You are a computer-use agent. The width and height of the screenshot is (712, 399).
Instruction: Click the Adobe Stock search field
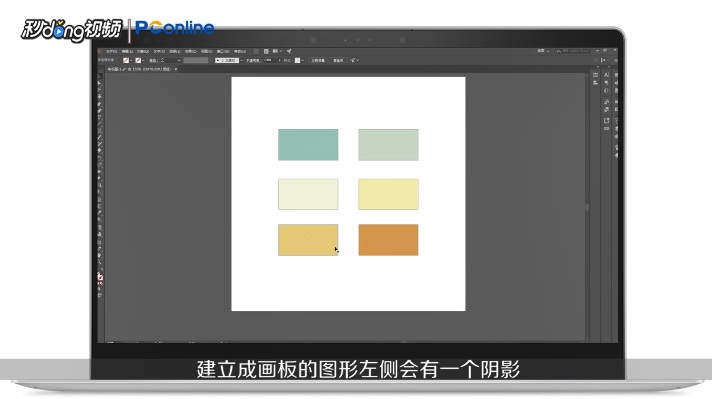pos(573,51)
